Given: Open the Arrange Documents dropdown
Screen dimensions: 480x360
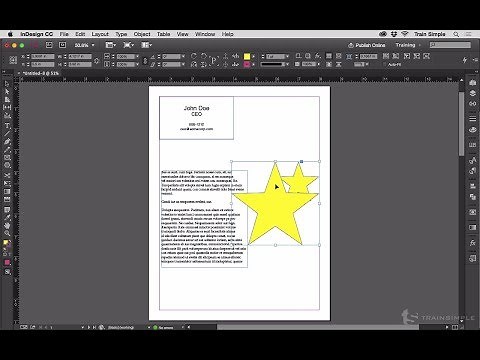Looking at the screenshot, I should coord(146,45).
